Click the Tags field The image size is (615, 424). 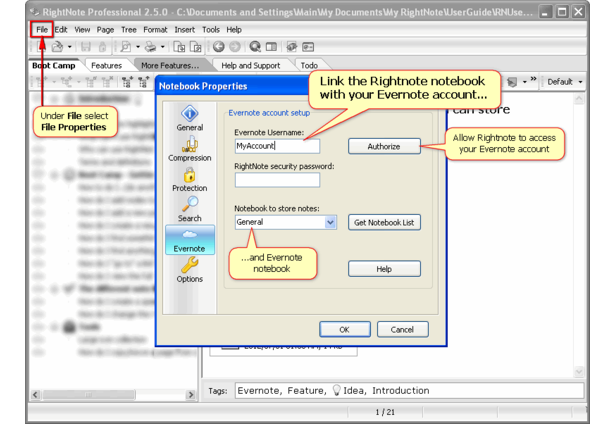[x=409, y=390]
